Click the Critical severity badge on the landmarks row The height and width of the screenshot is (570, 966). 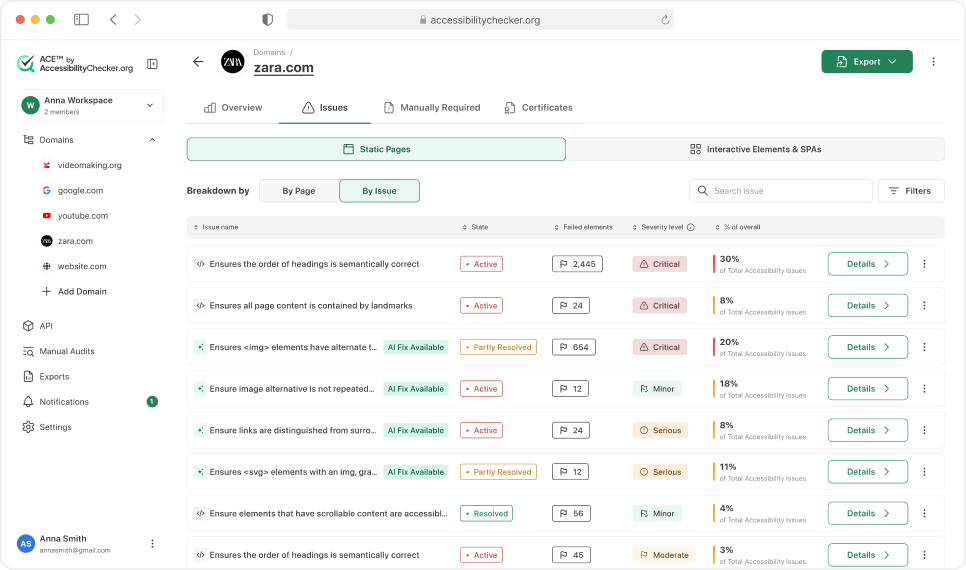tap(660, 306)
